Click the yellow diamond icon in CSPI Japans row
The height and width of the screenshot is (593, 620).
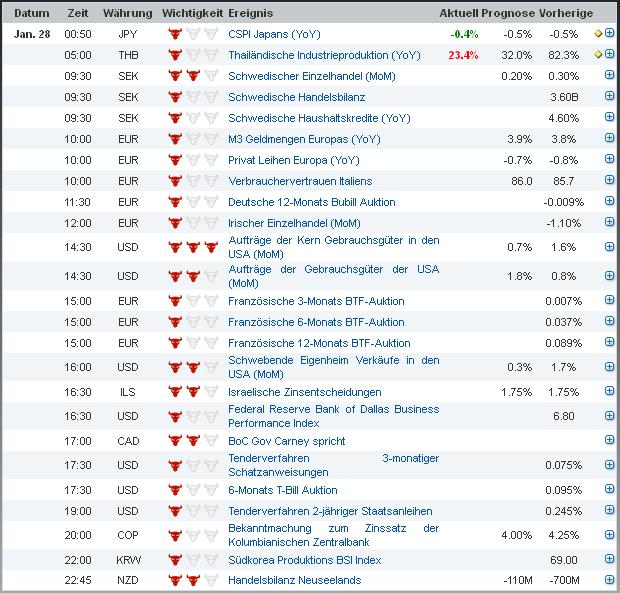[x=598, y=34]
